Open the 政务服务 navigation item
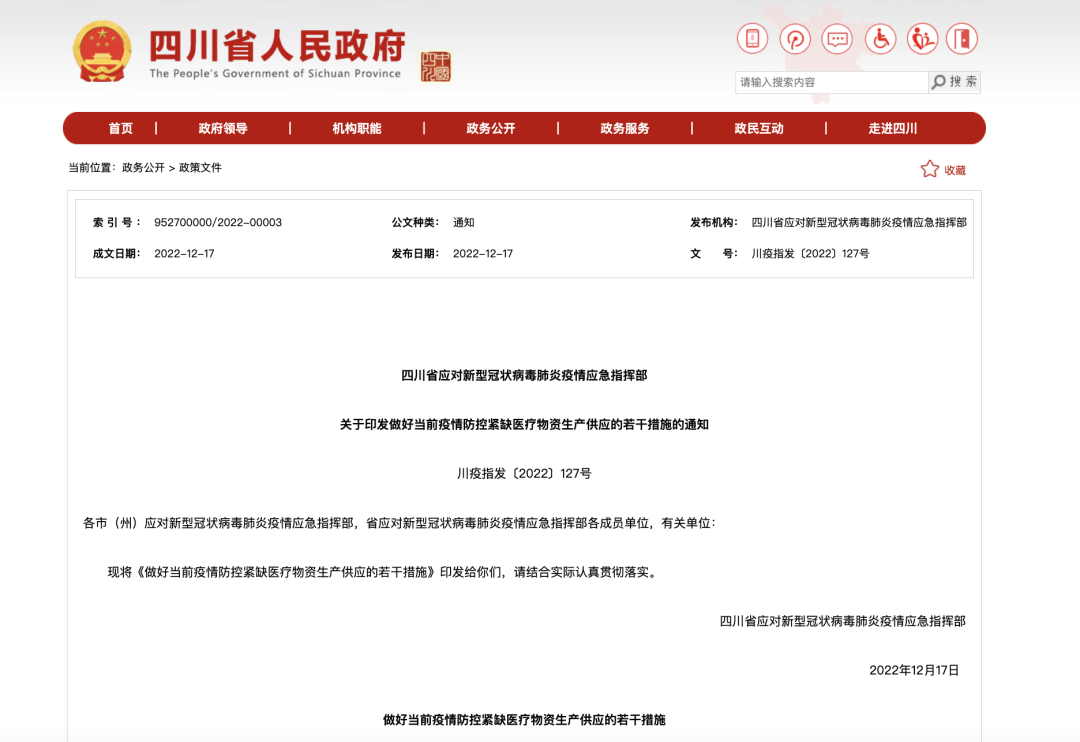 625,128
